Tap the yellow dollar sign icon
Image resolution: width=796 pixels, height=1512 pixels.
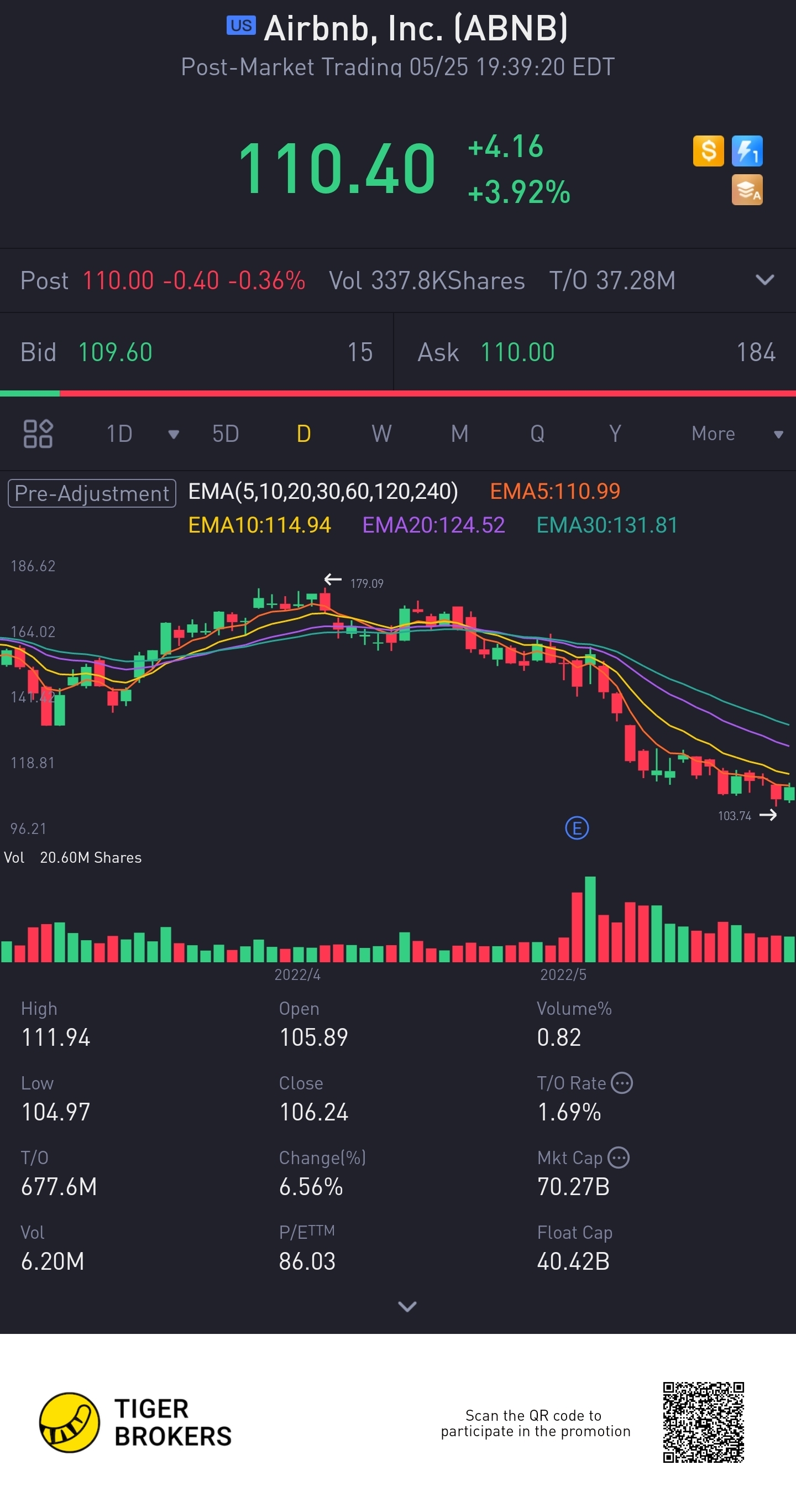pyautogui.click(x=708, y=151)
